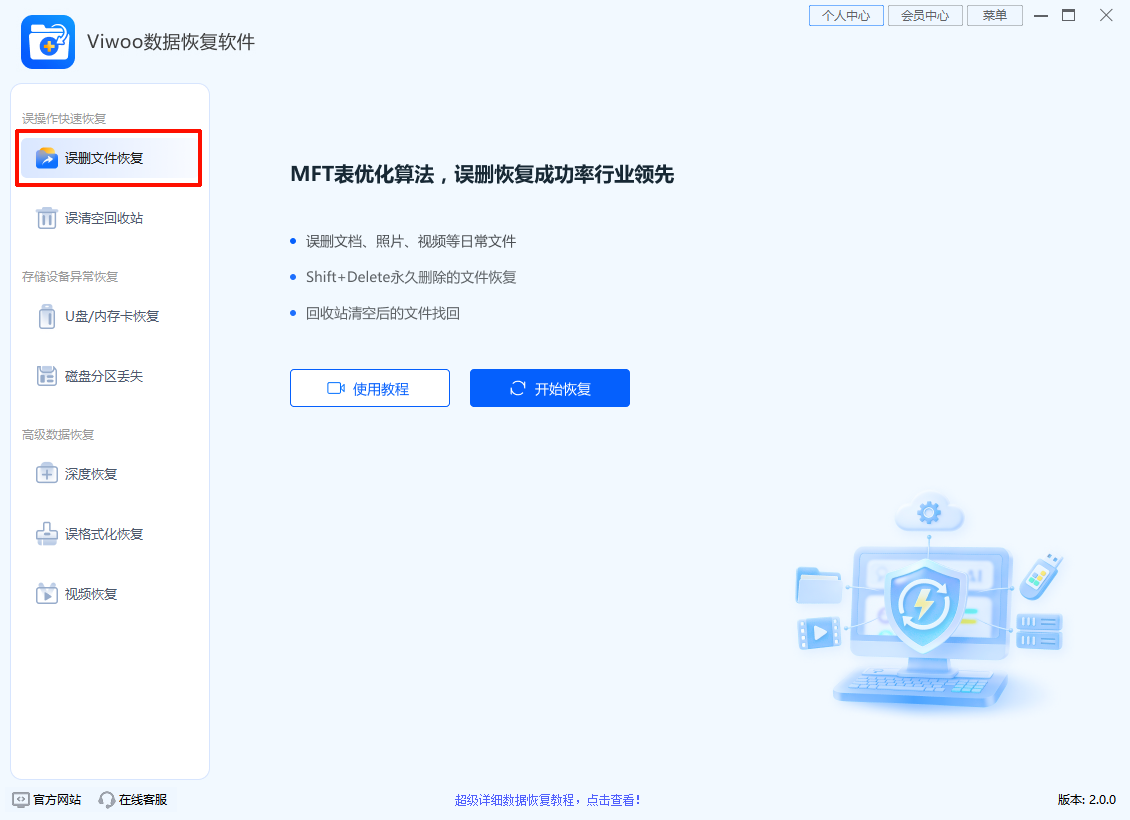Click the Viwoo app logo icon
This screenshot has width=1130, height=820.
(47, 43)
